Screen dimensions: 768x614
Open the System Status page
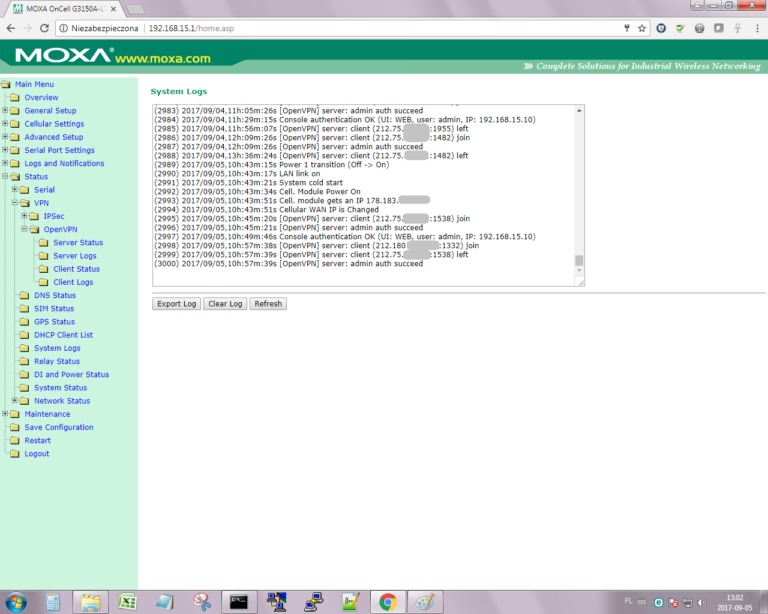(60, 388)
